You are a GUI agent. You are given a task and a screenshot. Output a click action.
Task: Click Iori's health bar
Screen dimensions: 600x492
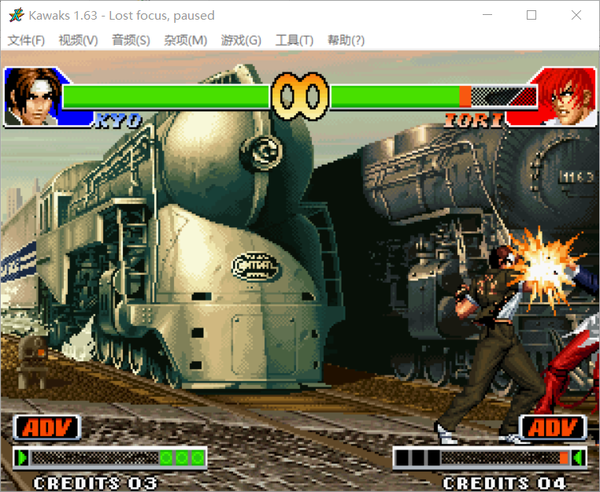pyautogui.click(x=433, y=96)
